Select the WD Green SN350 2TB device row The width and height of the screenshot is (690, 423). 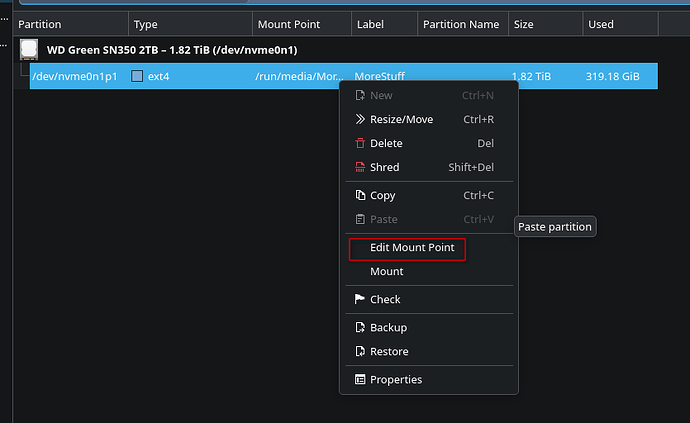[344, 50]
